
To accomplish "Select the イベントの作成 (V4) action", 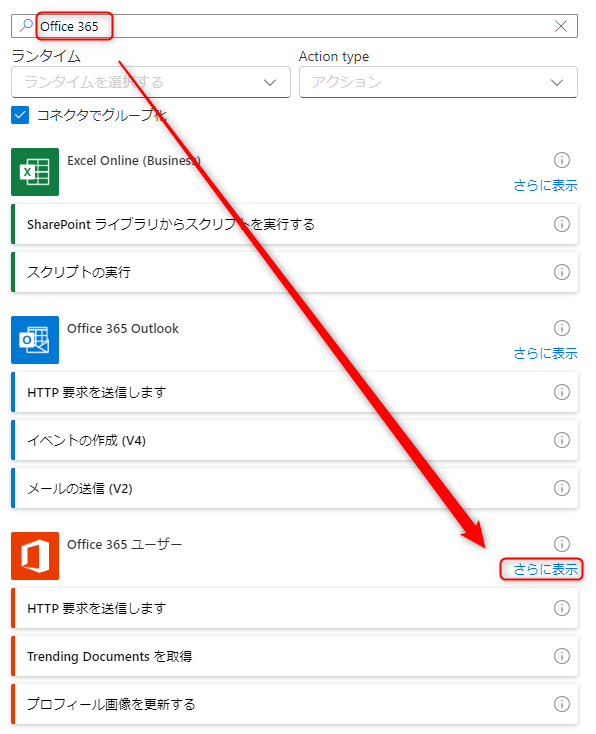I will tap(294, 440).
